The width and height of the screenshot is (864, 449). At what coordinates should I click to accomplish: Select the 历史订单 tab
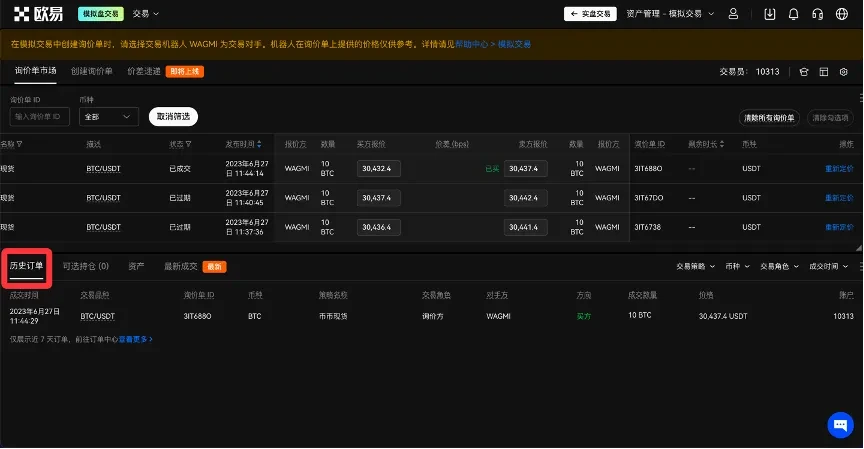(26, 267)
